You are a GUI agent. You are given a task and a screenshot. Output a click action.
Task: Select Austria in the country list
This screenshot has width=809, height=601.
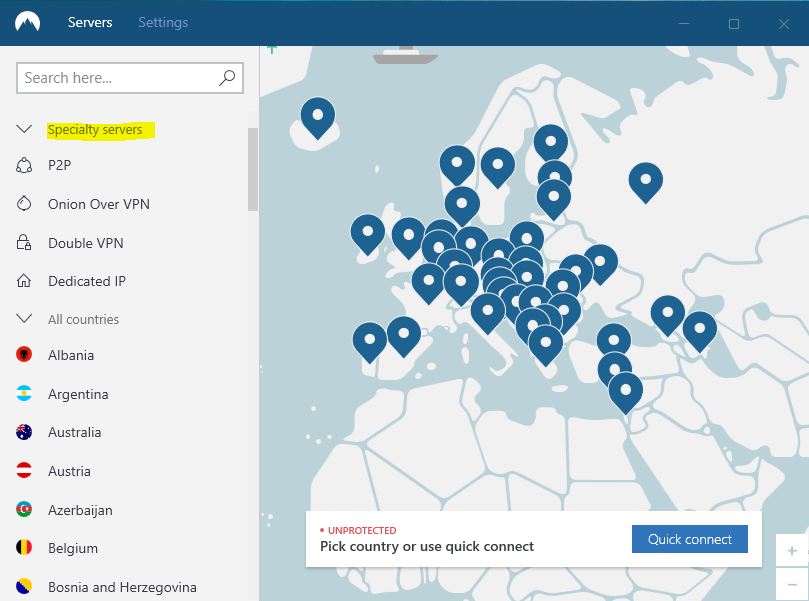[69, 472]
